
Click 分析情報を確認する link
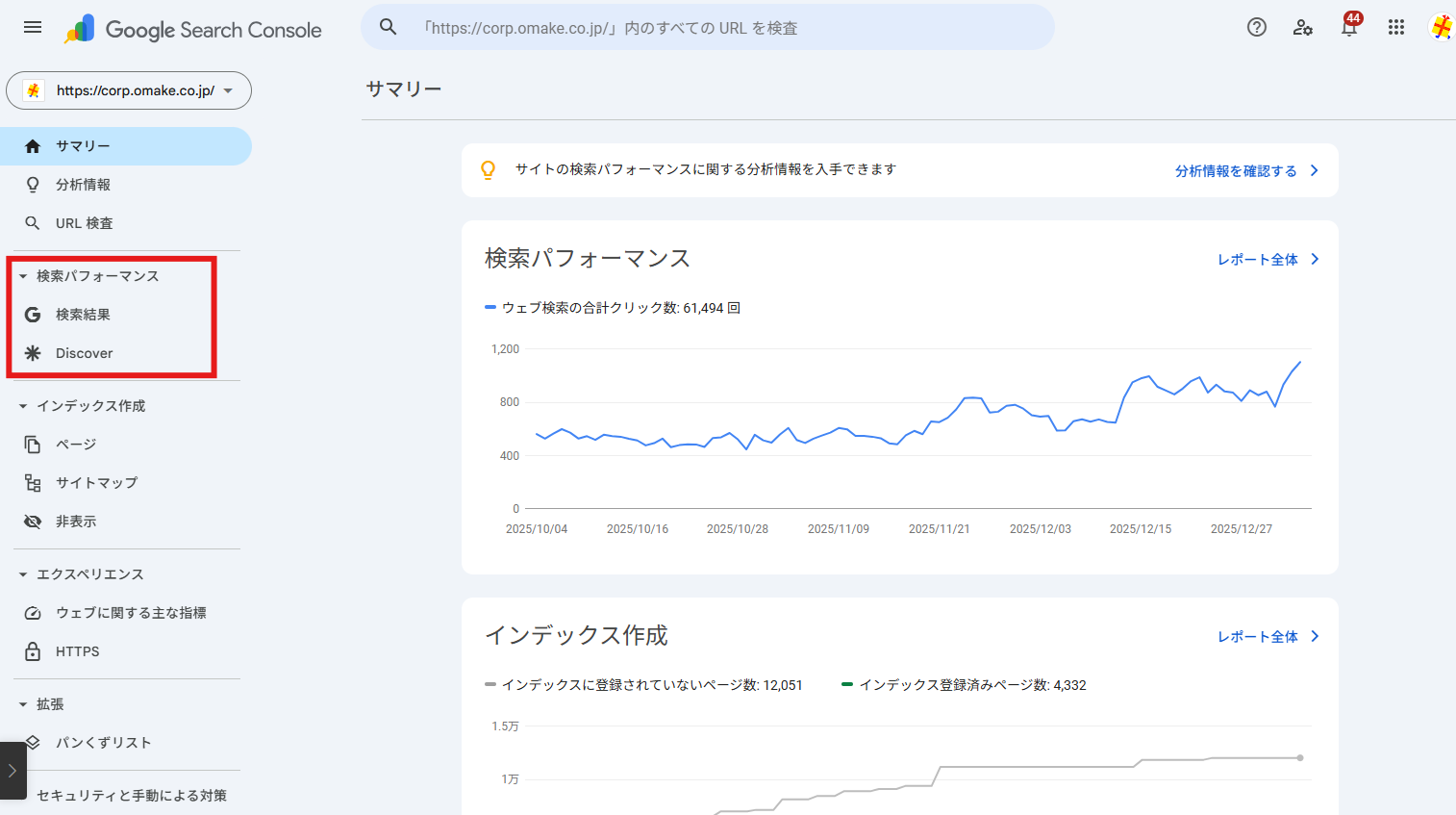click(1245, 171)
